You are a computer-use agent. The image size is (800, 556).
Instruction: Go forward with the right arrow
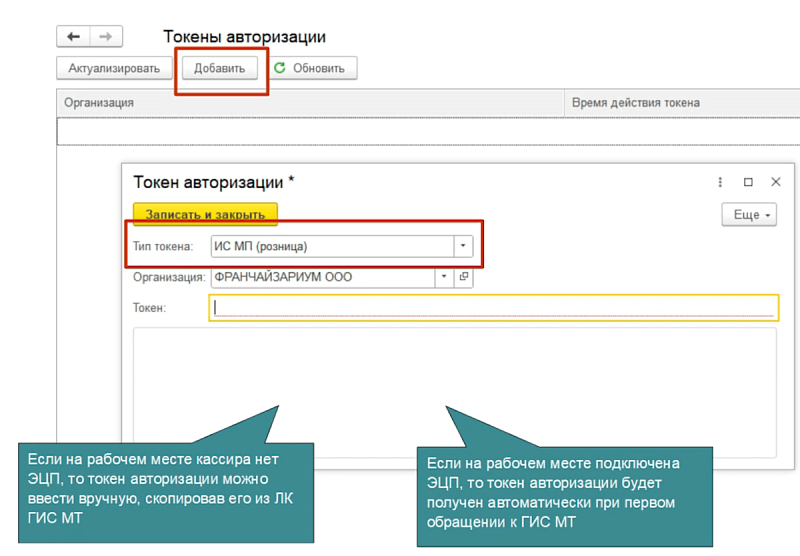tap(106, 37)
